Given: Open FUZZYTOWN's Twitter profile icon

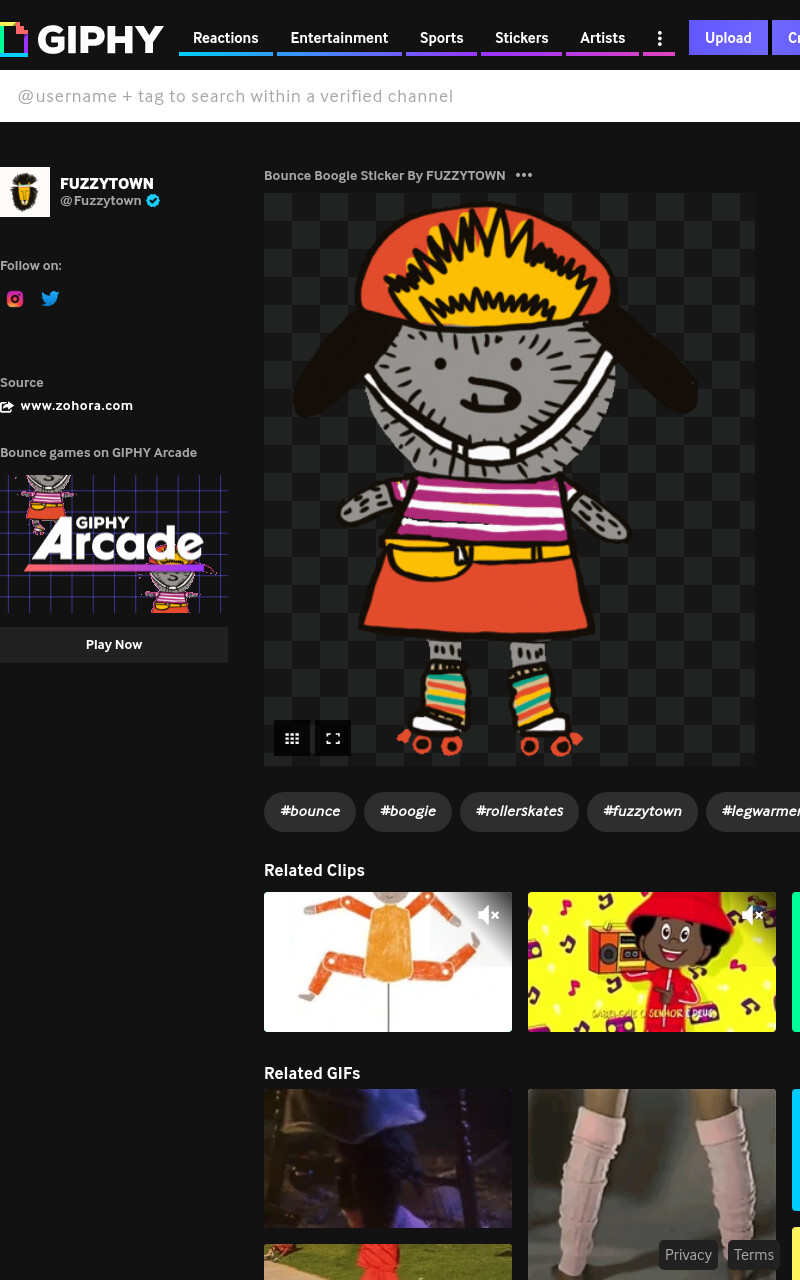Looking at the screenshot, I should coord(50,298).
